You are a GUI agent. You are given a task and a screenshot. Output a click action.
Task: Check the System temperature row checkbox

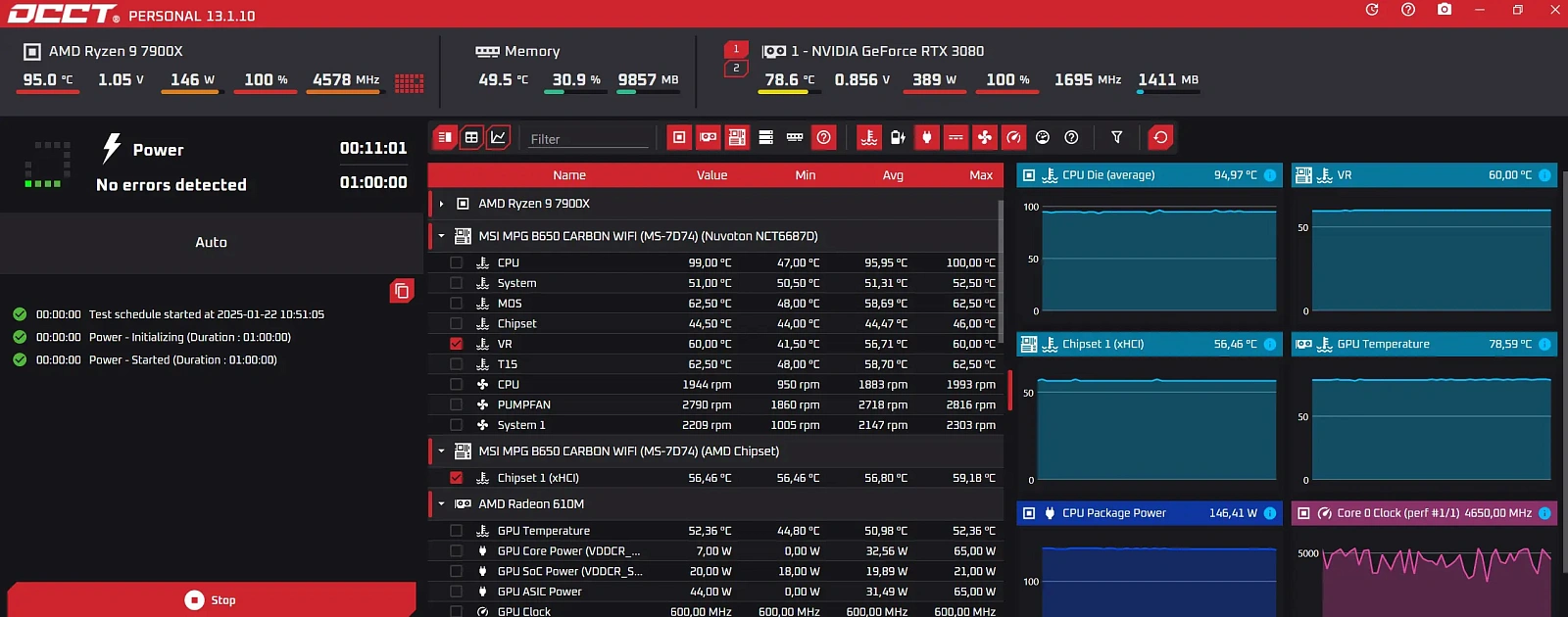(456, 283)
